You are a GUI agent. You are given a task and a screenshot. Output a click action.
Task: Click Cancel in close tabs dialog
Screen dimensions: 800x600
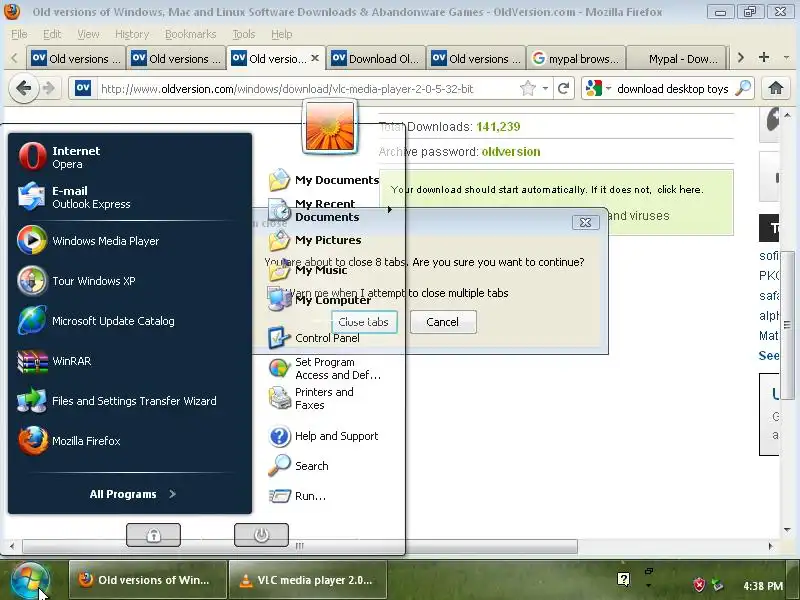[x=443, y=322]
